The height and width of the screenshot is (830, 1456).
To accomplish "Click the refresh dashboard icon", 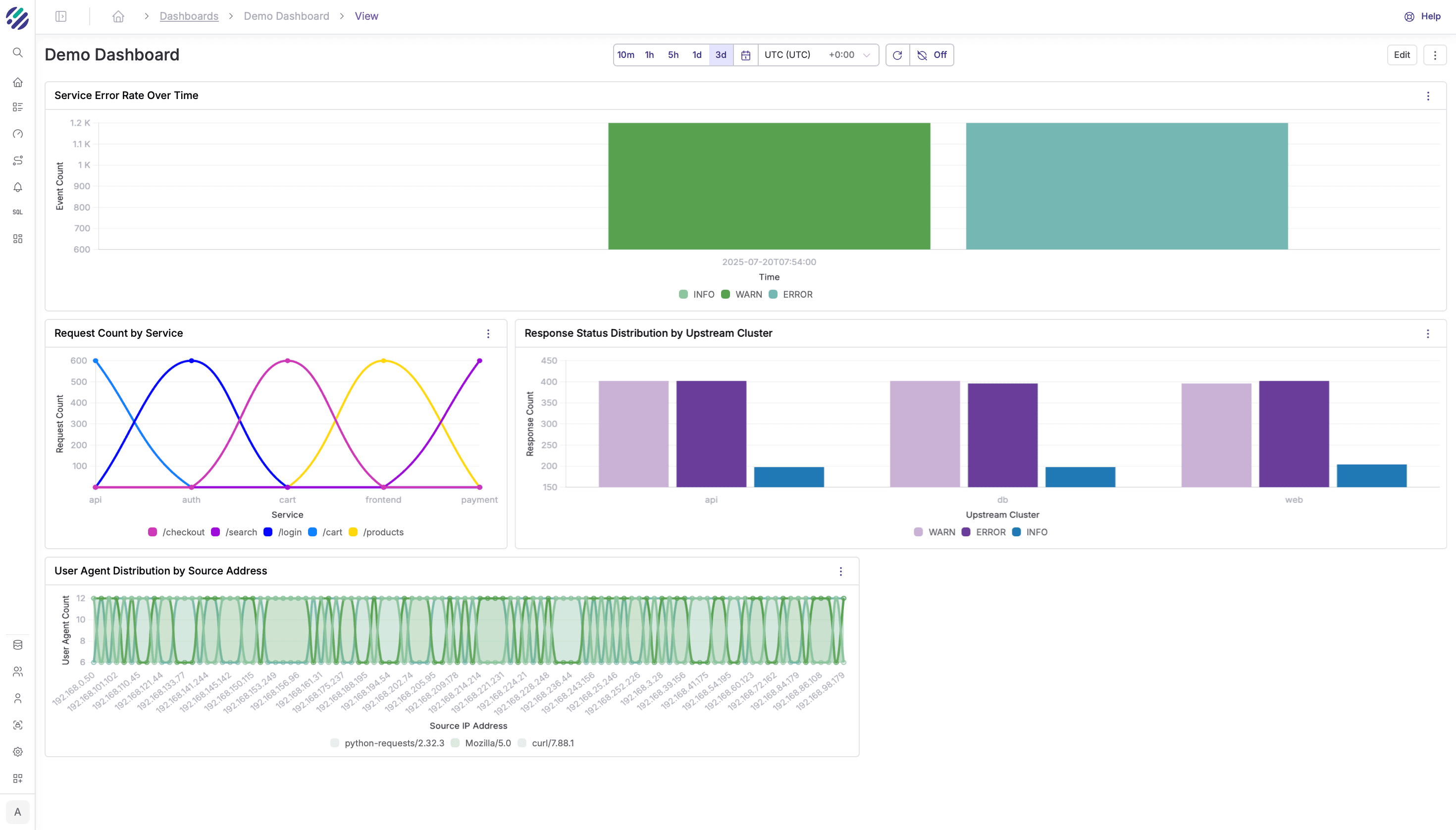I will [x=897, y=55].
